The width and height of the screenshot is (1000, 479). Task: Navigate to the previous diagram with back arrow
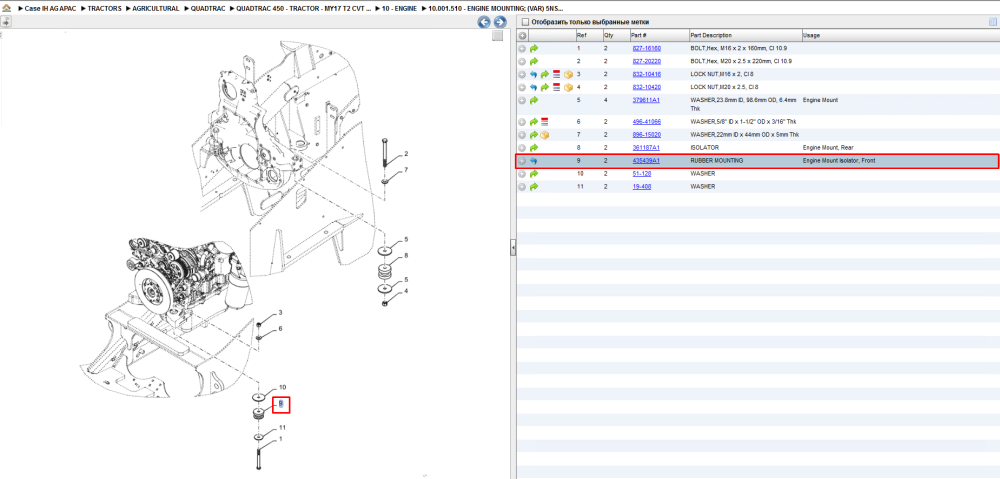484,22
